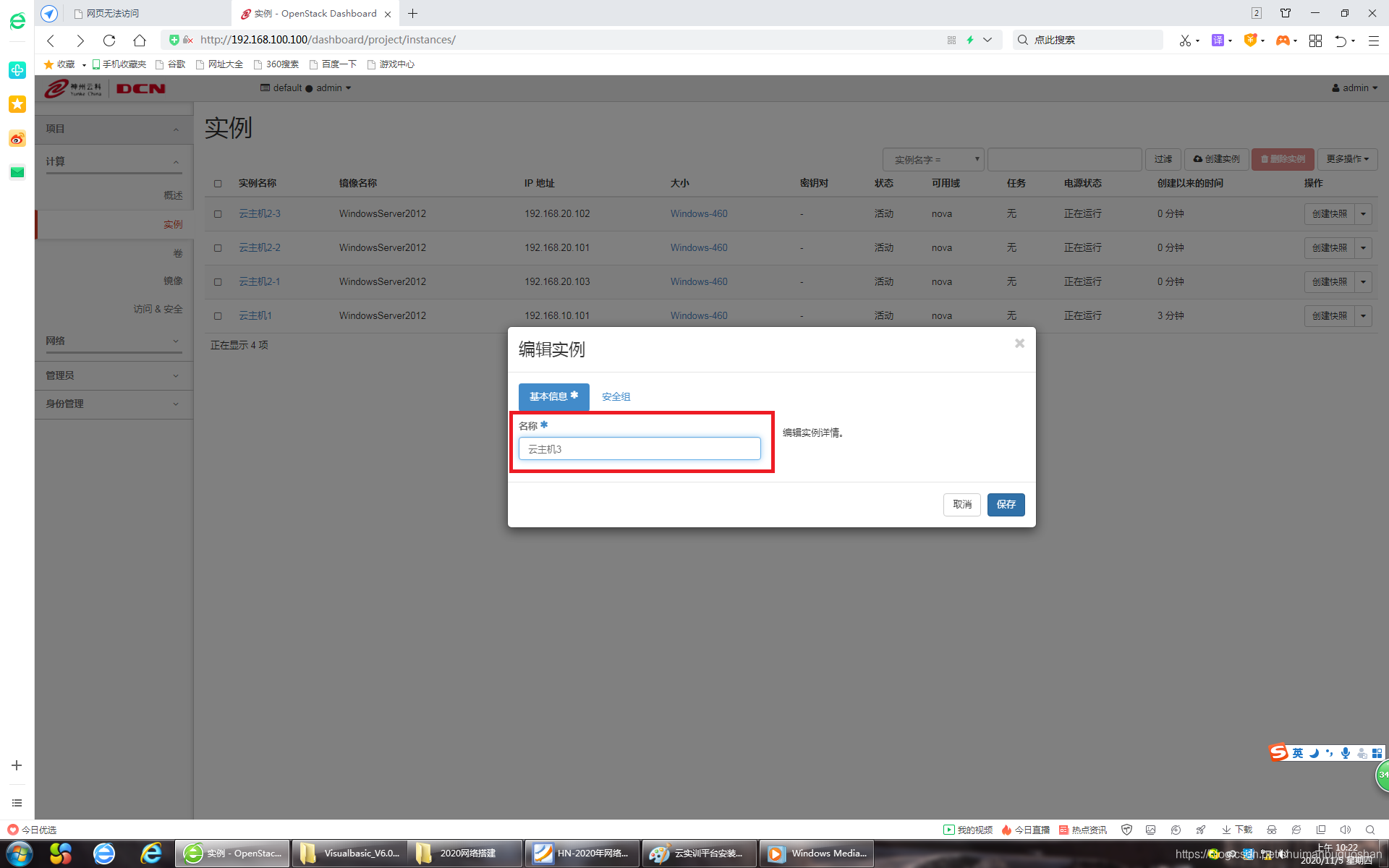
Task: Select the 基本信息 tab
Action: click(x=553, y=396)
